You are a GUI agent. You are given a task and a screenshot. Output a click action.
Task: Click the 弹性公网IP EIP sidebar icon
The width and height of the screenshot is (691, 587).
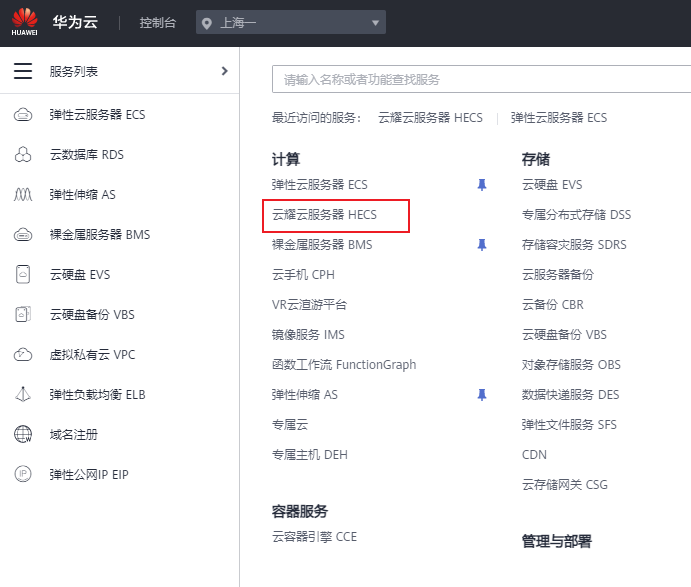[23, 474]
